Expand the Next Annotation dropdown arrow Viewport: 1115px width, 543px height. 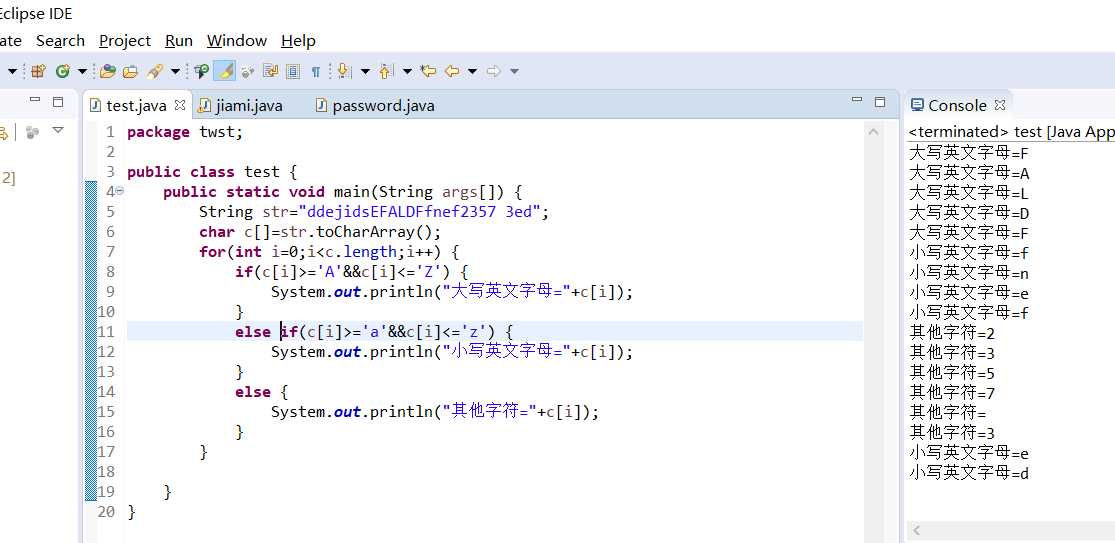[x=366, y=71]
